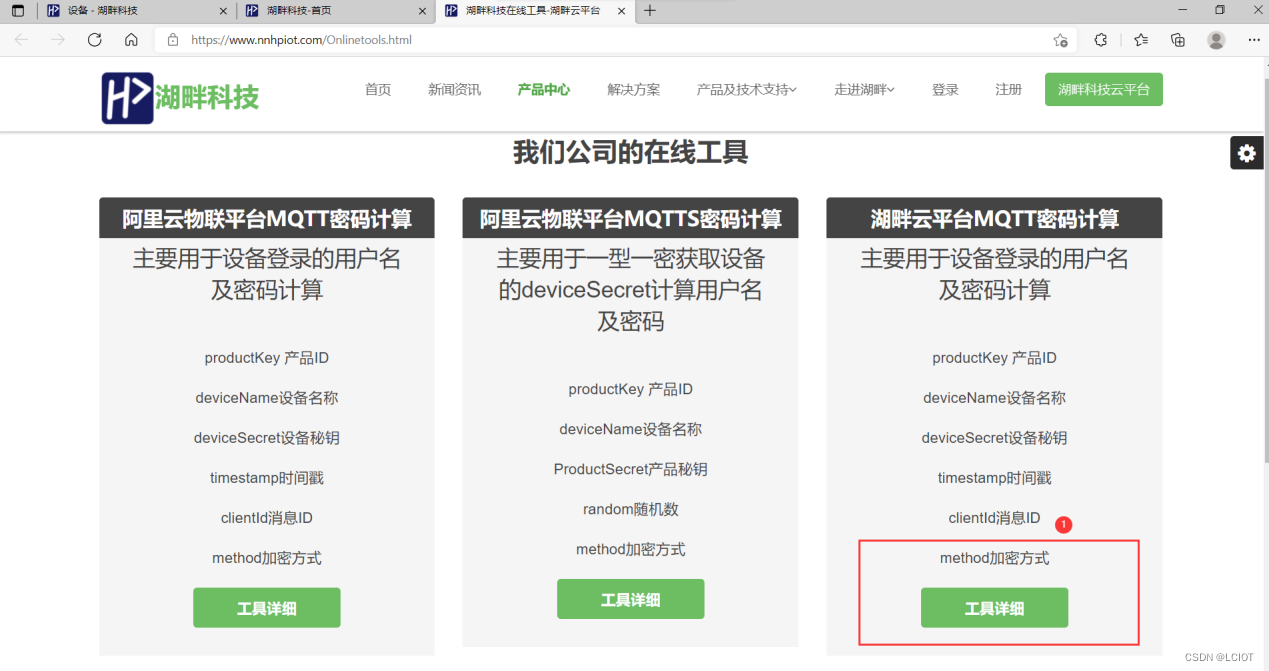
Task: Expand 产品及技术支持 dropdown menu
Action: click(x=747, y=90)
